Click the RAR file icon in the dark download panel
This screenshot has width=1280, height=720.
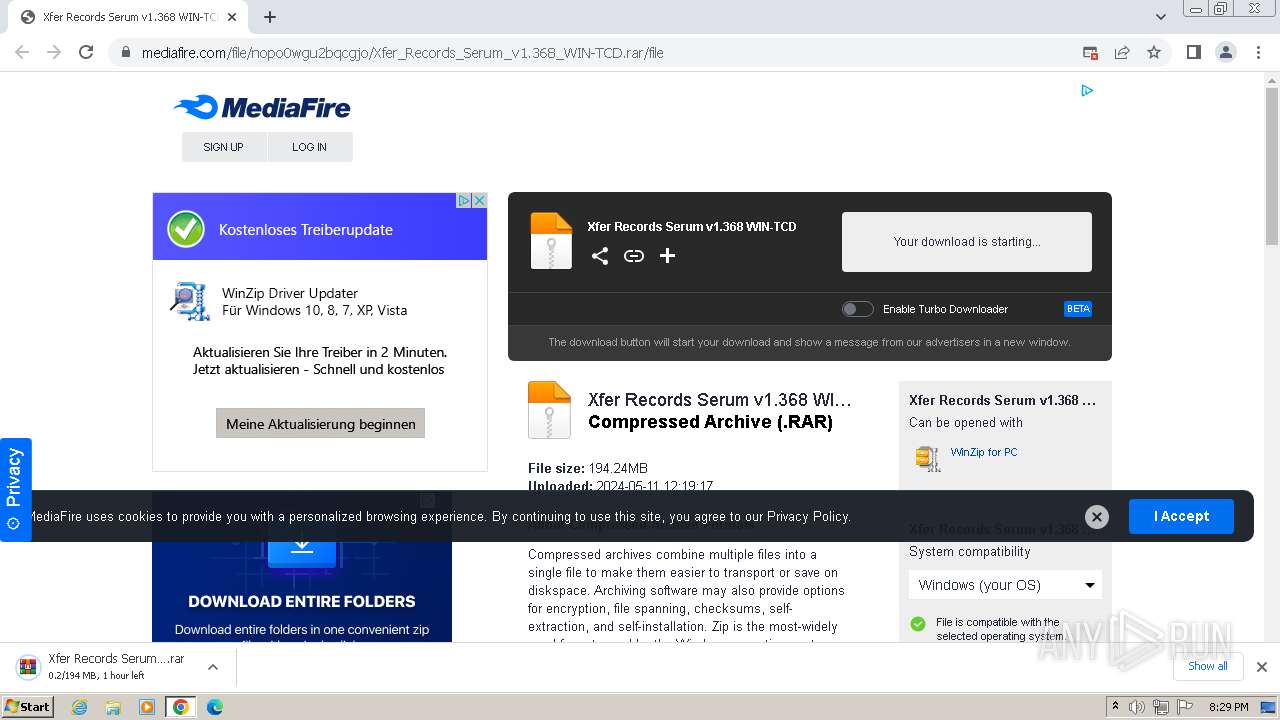551,241
